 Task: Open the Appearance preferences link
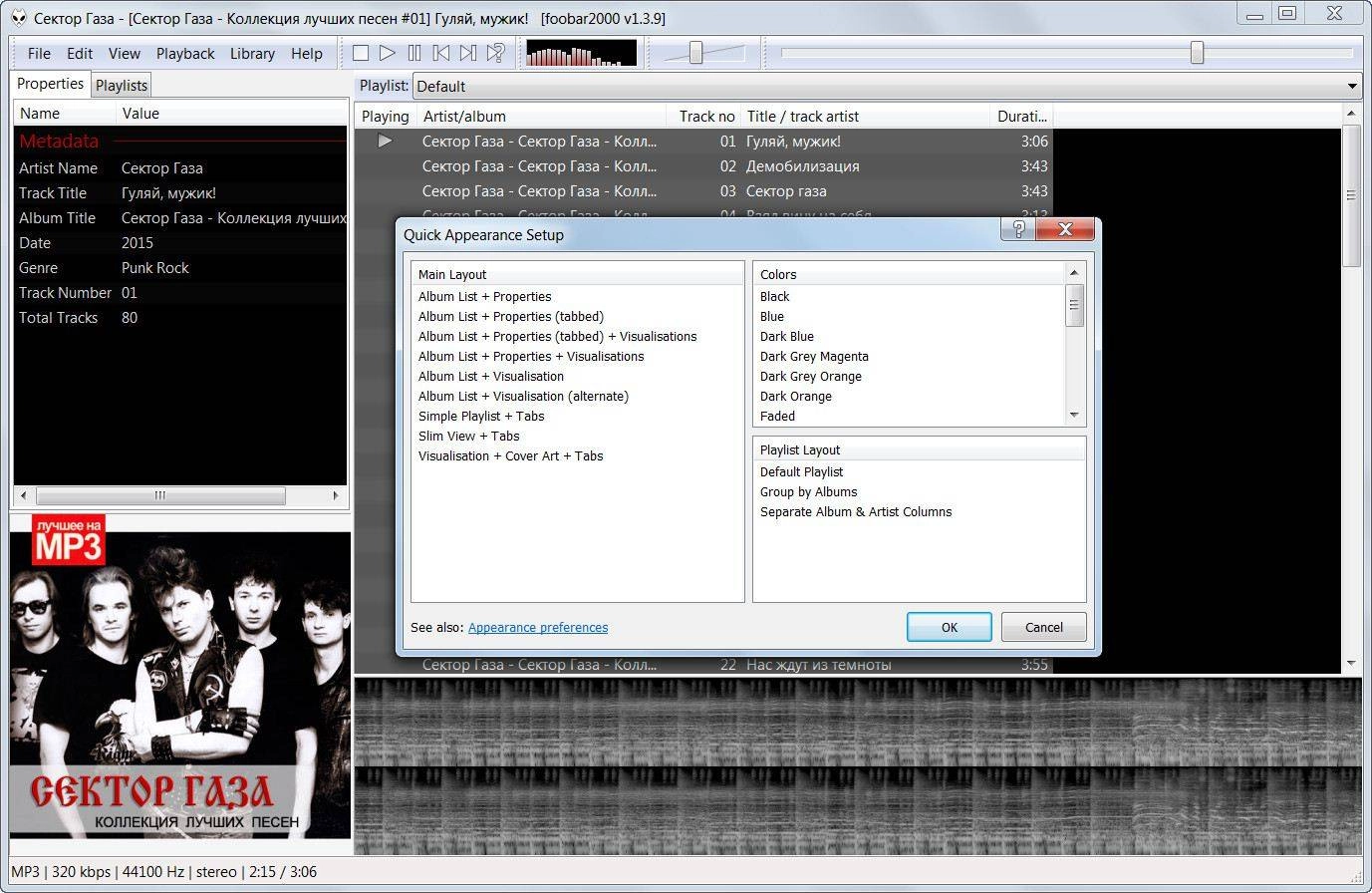[x=538, y=627]
